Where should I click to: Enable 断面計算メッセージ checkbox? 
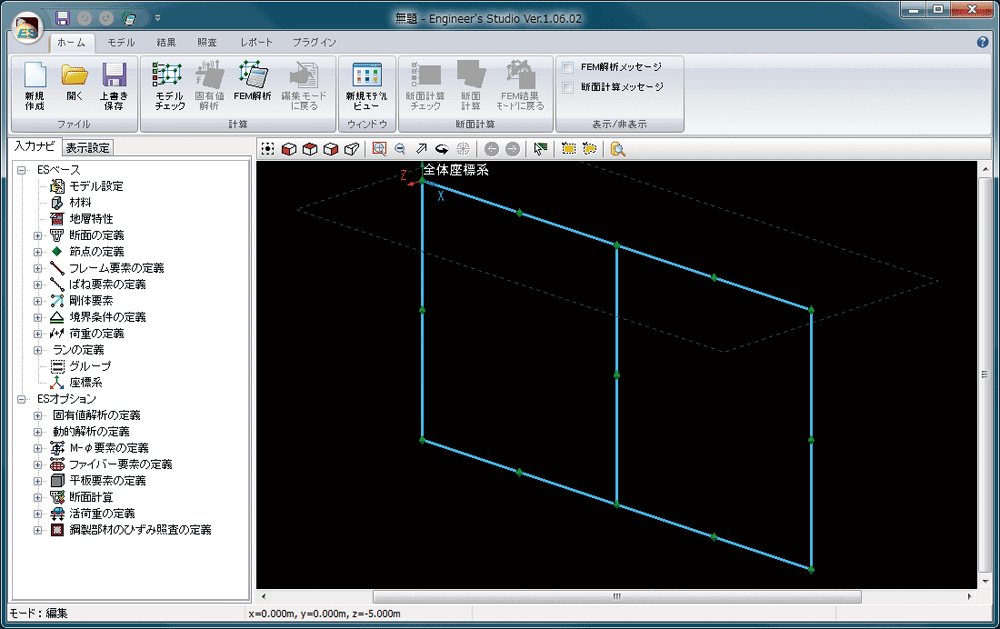pos(568,87)
